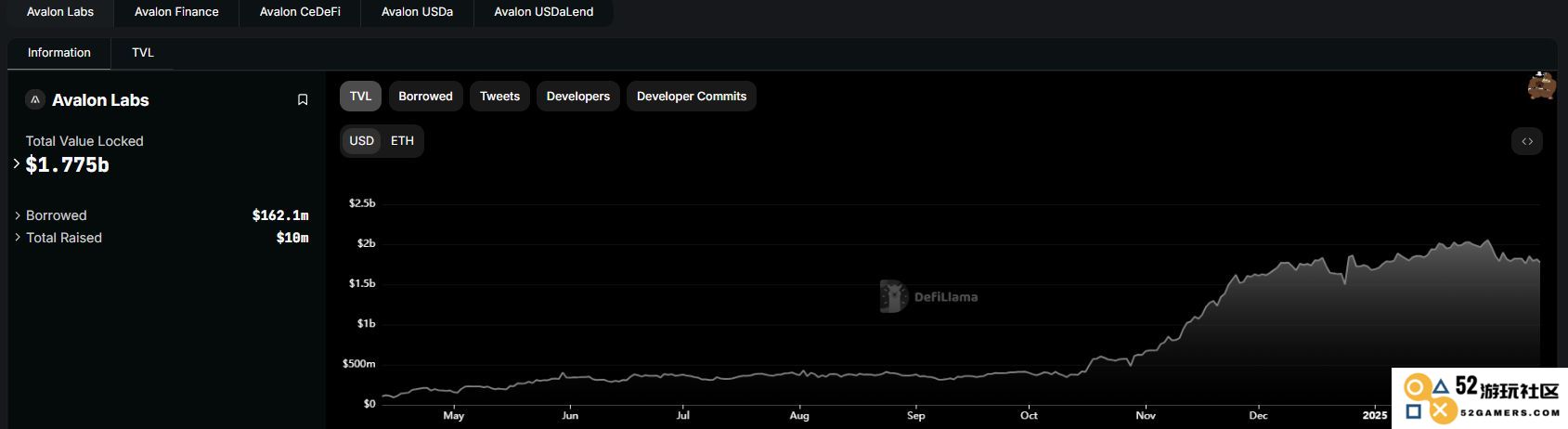Screen dimensions: 1568x429
Task: Select the Avalon CeDeFi protocol tab
Action: [300, 12]
